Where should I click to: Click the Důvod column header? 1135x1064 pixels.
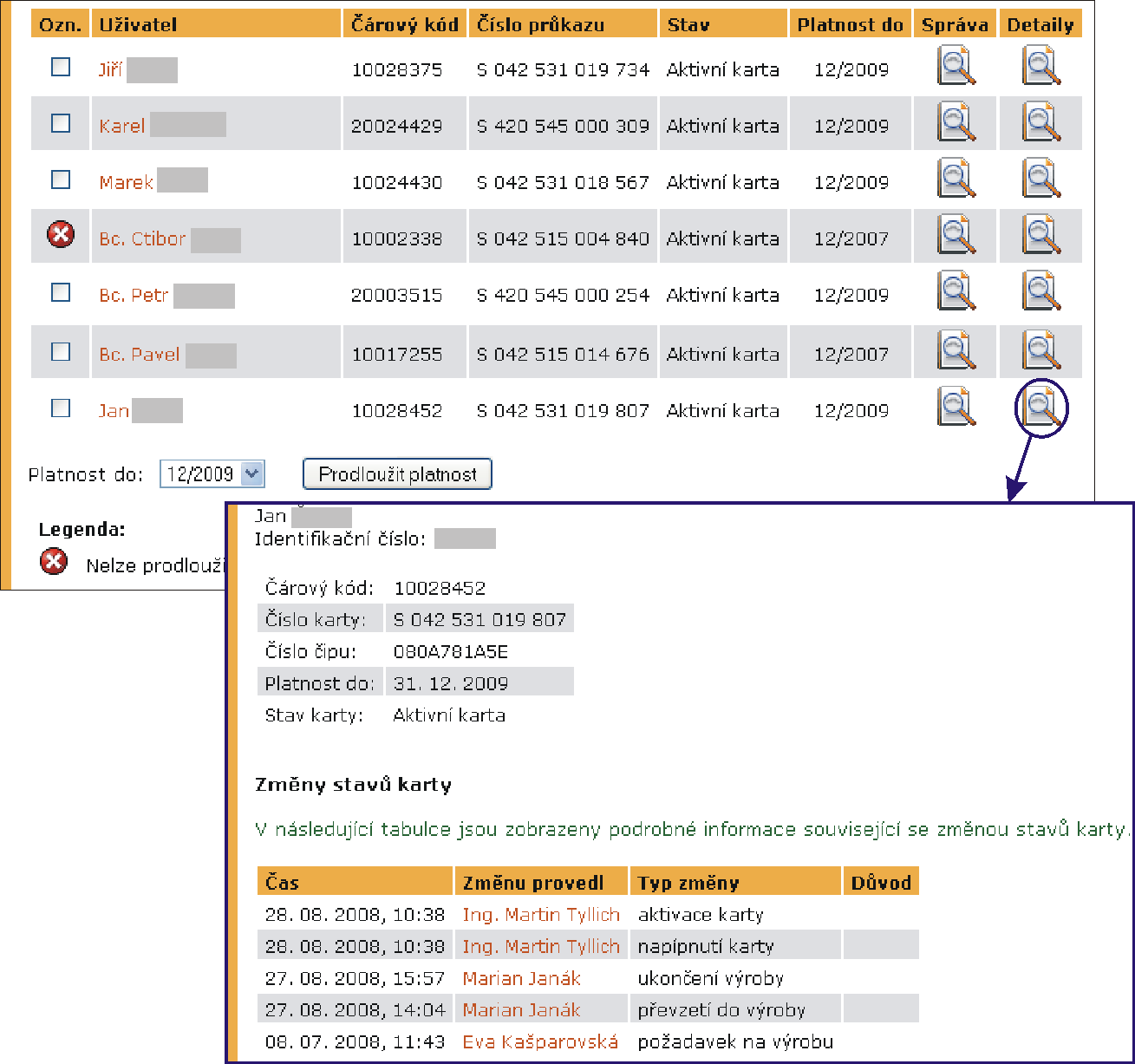881,883
